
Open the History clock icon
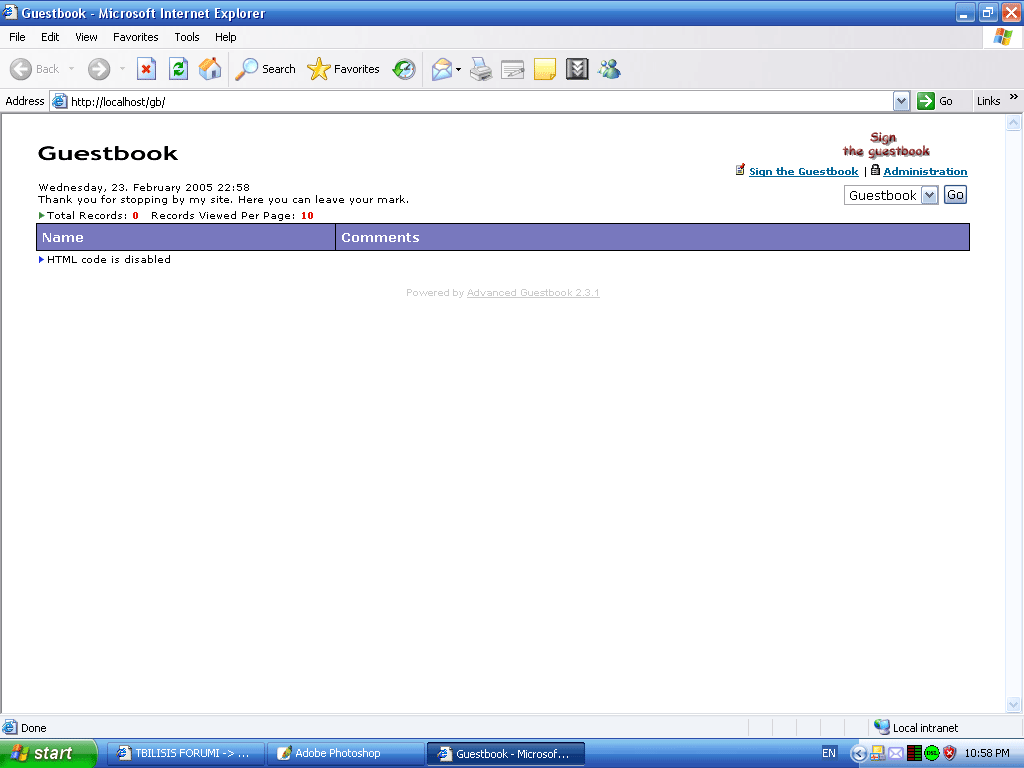404,69
